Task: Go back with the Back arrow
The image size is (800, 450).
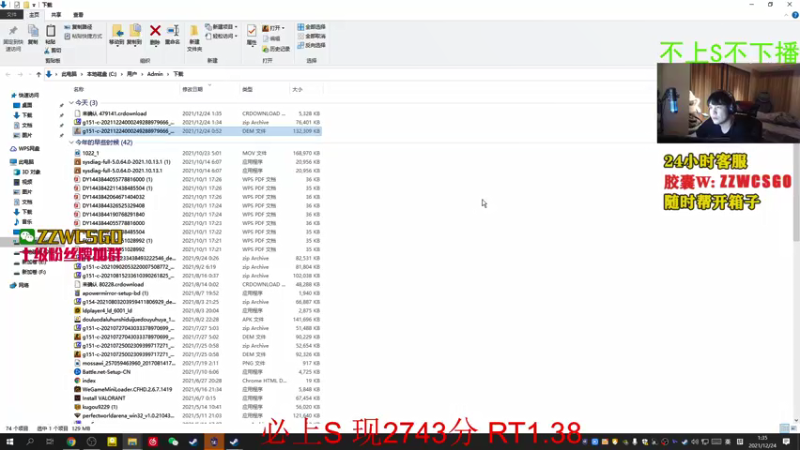Action: tap(8, 74)
